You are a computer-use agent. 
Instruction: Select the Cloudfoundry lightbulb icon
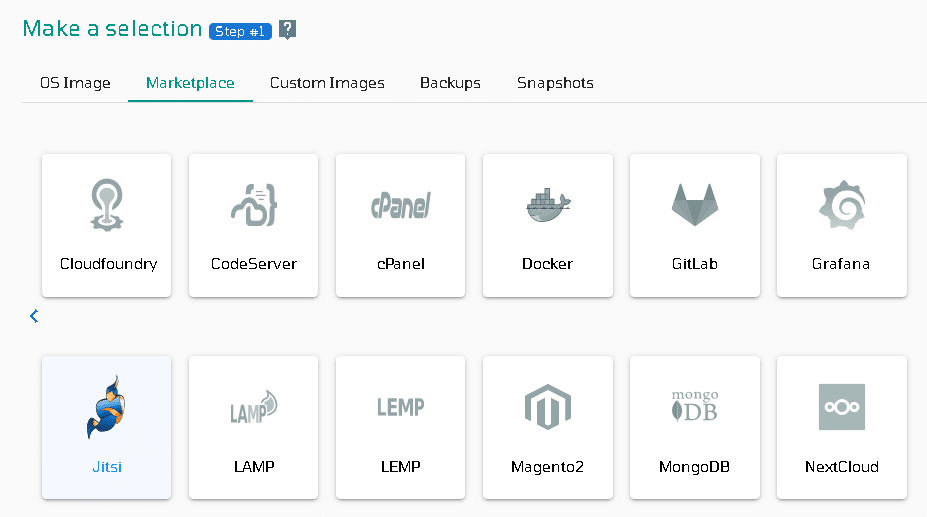pyautogui.click(x=106, y=205)
